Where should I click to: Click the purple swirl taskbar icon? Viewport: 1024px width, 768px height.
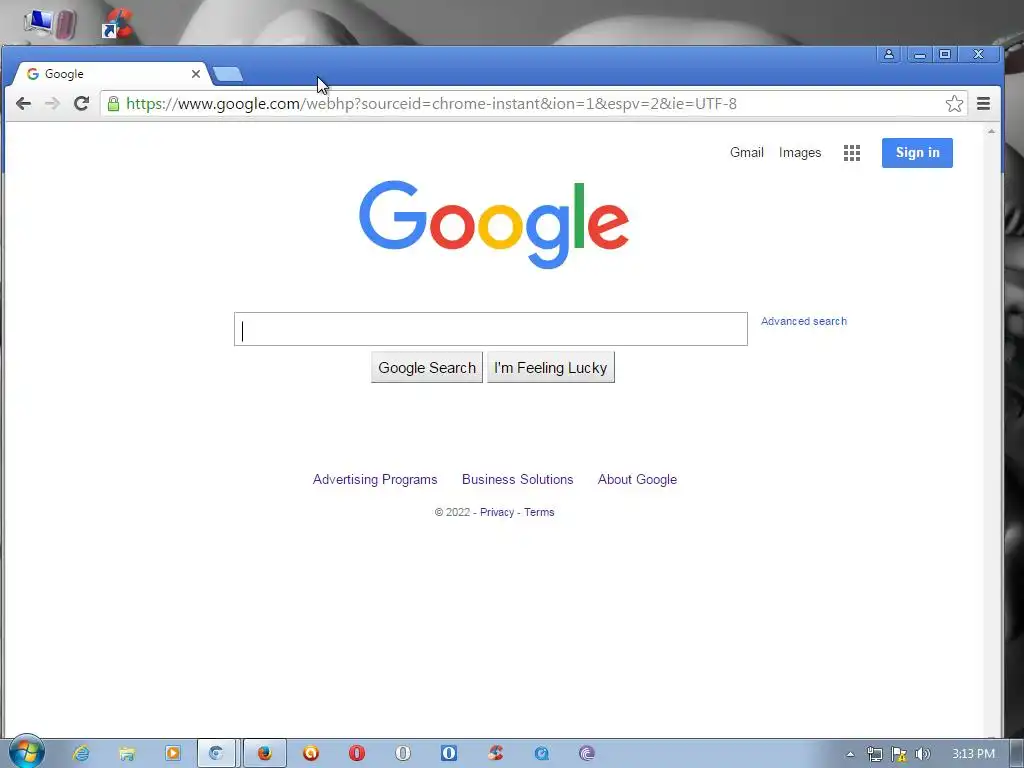pos(587,754)
